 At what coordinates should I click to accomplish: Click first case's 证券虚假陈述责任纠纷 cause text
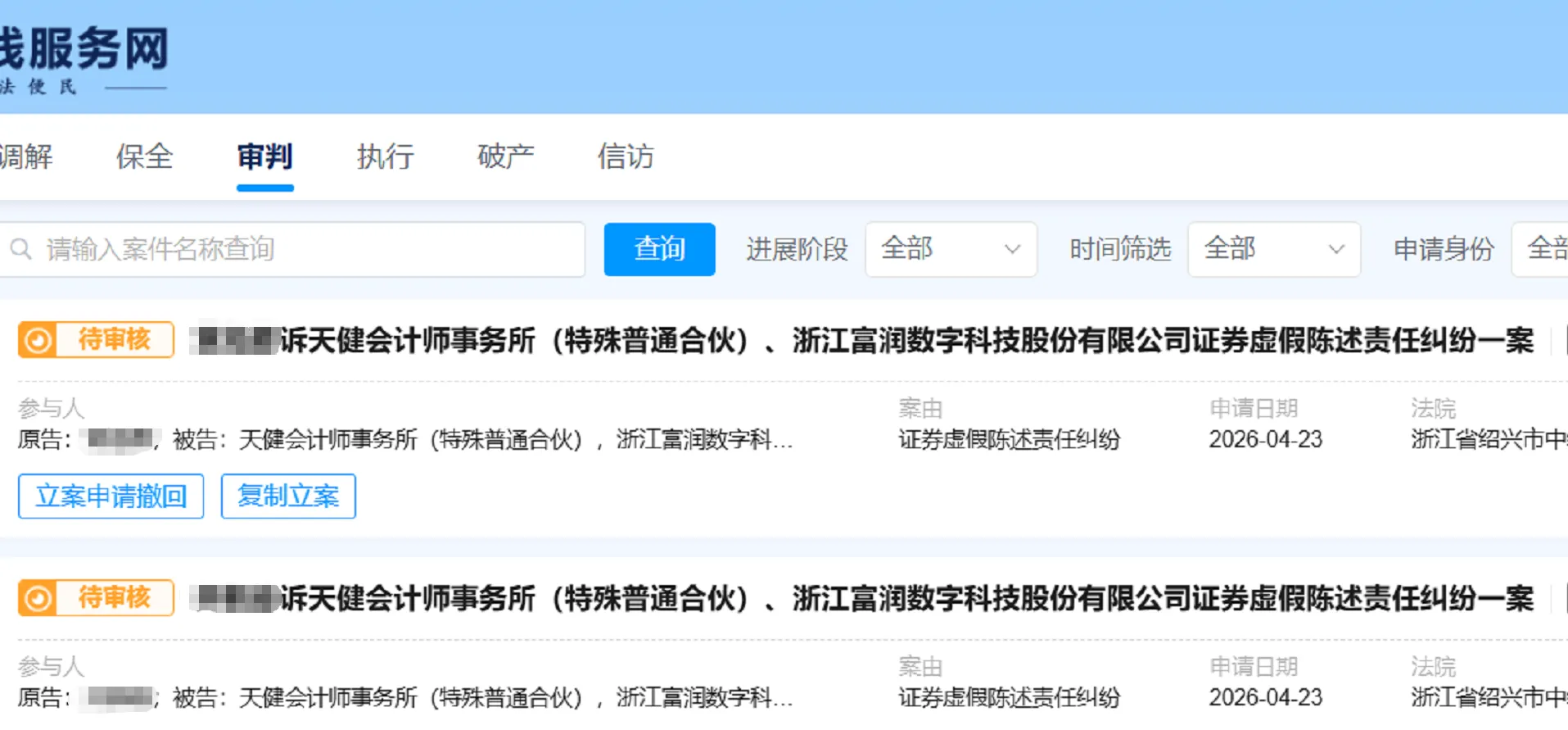[x=1009, y=440]
